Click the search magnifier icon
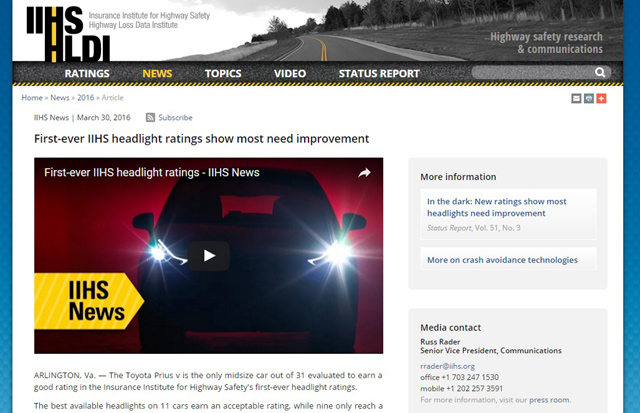This screenshot has height=413, width=640. [600, 73]
